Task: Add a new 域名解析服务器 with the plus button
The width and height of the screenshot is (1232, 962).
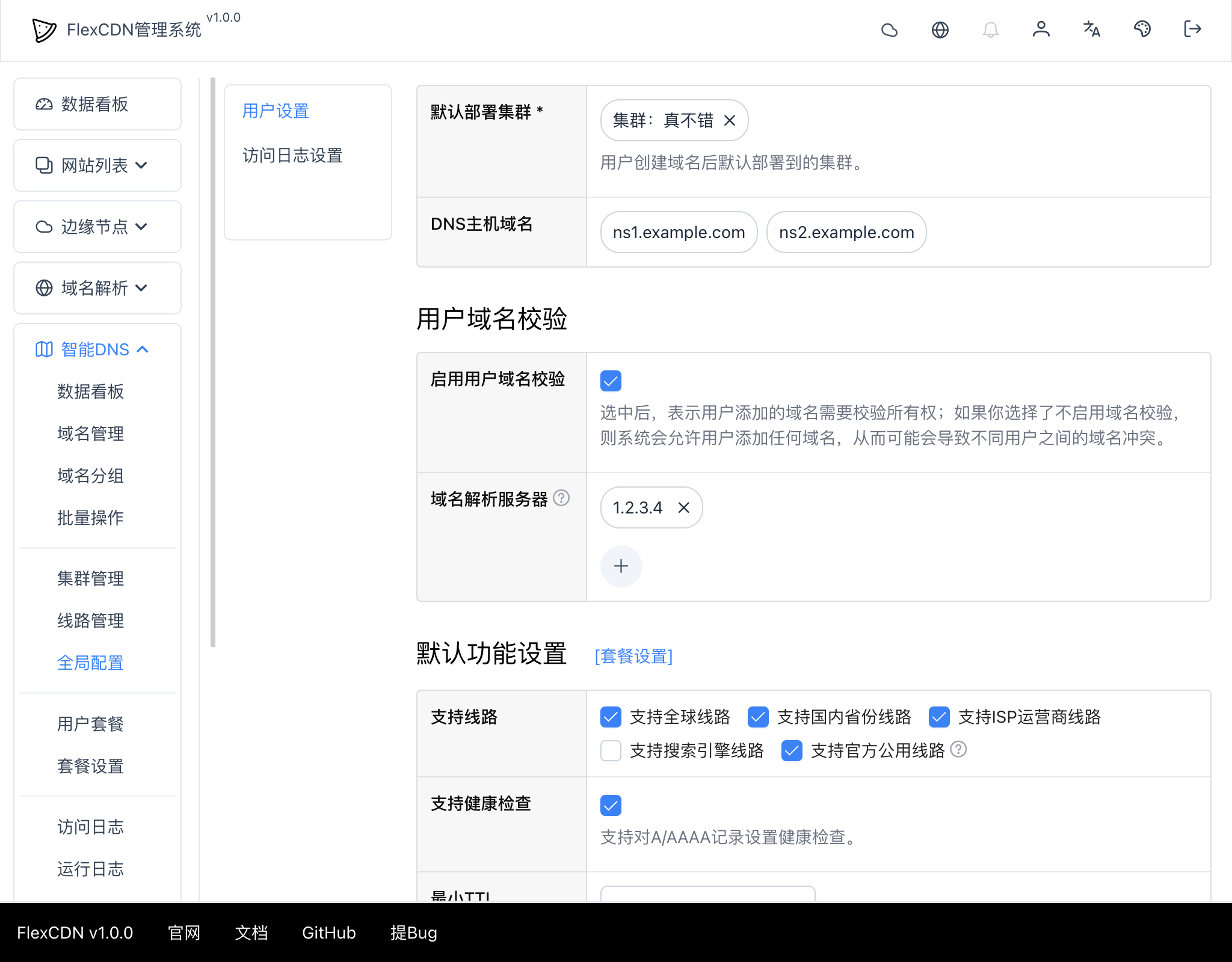Action: point(621,566)
